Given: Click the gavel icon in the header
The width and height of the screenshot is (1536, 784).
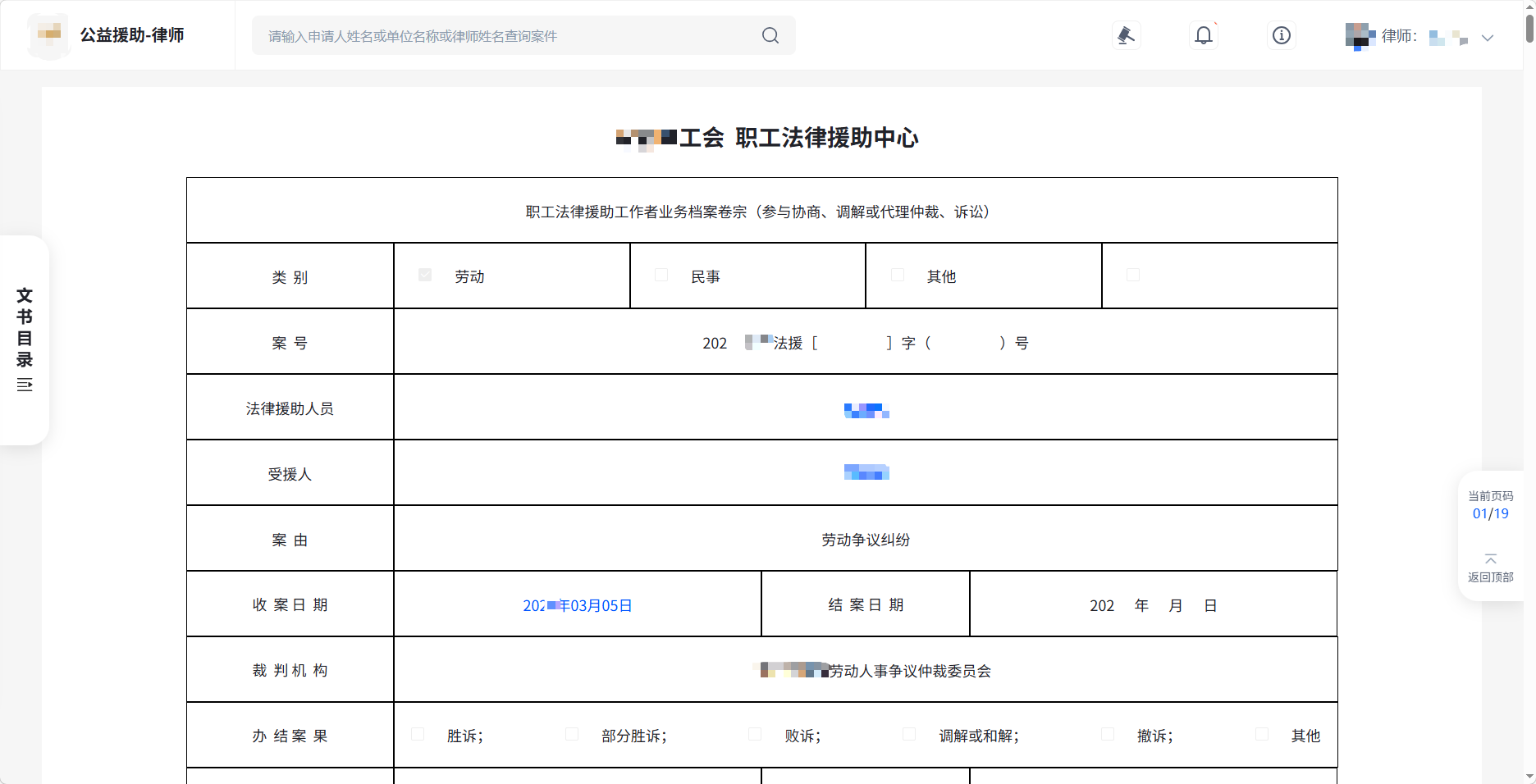Looking at the screenshot, I should tap(1126, 35).
